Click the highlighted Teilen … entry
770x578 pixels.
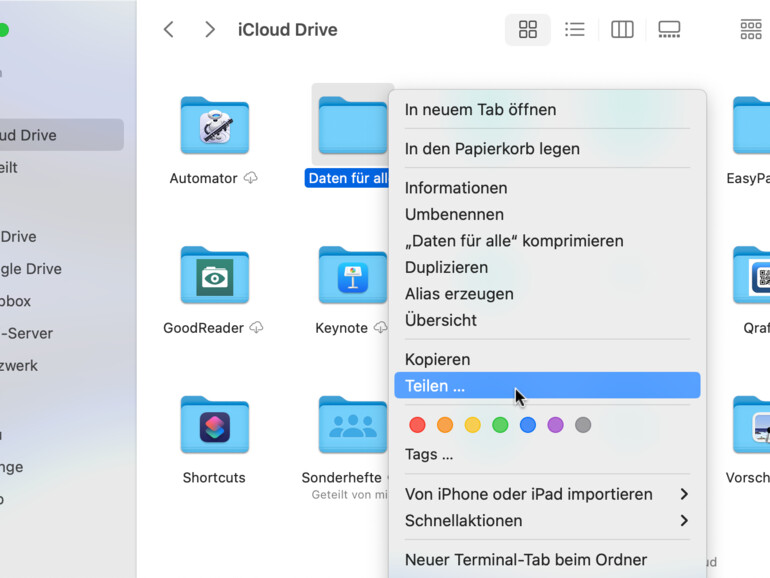click(x=547, y=385)
